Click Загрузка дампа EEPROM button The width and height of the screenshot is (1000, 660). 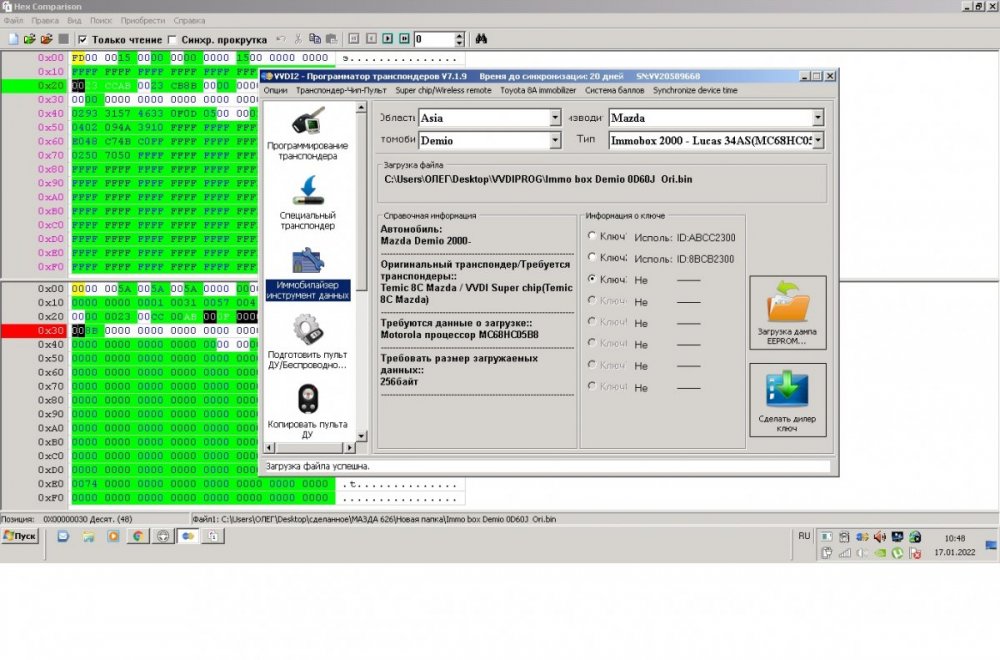[787, 312]
